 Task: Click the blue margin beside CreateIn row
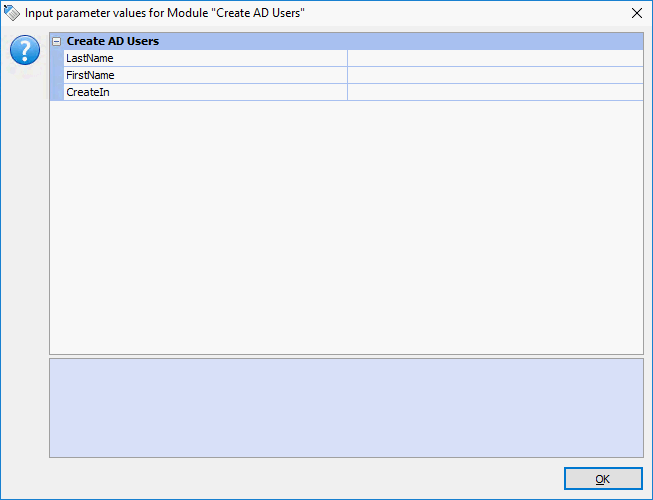tap(57, 92)
